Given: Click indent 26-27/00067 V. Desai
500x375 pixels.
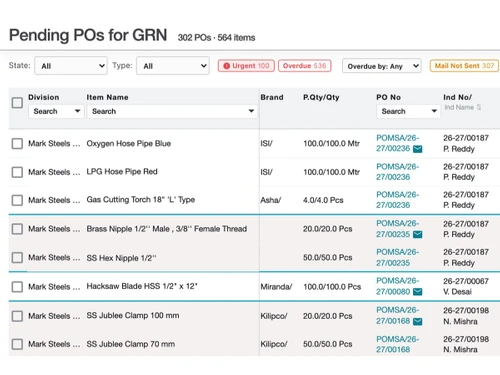Looking at the screenshot, I should [466, 287].
